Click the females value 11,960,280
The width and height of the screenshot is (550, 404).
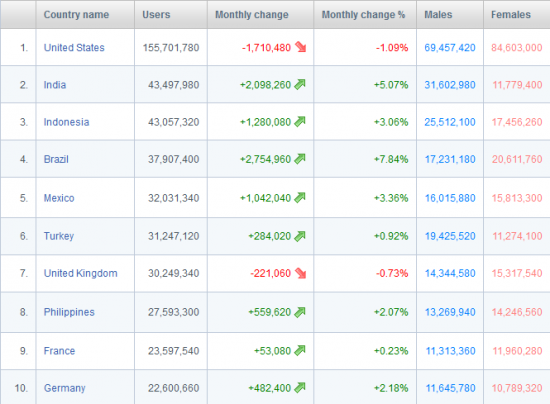point(517,351)
